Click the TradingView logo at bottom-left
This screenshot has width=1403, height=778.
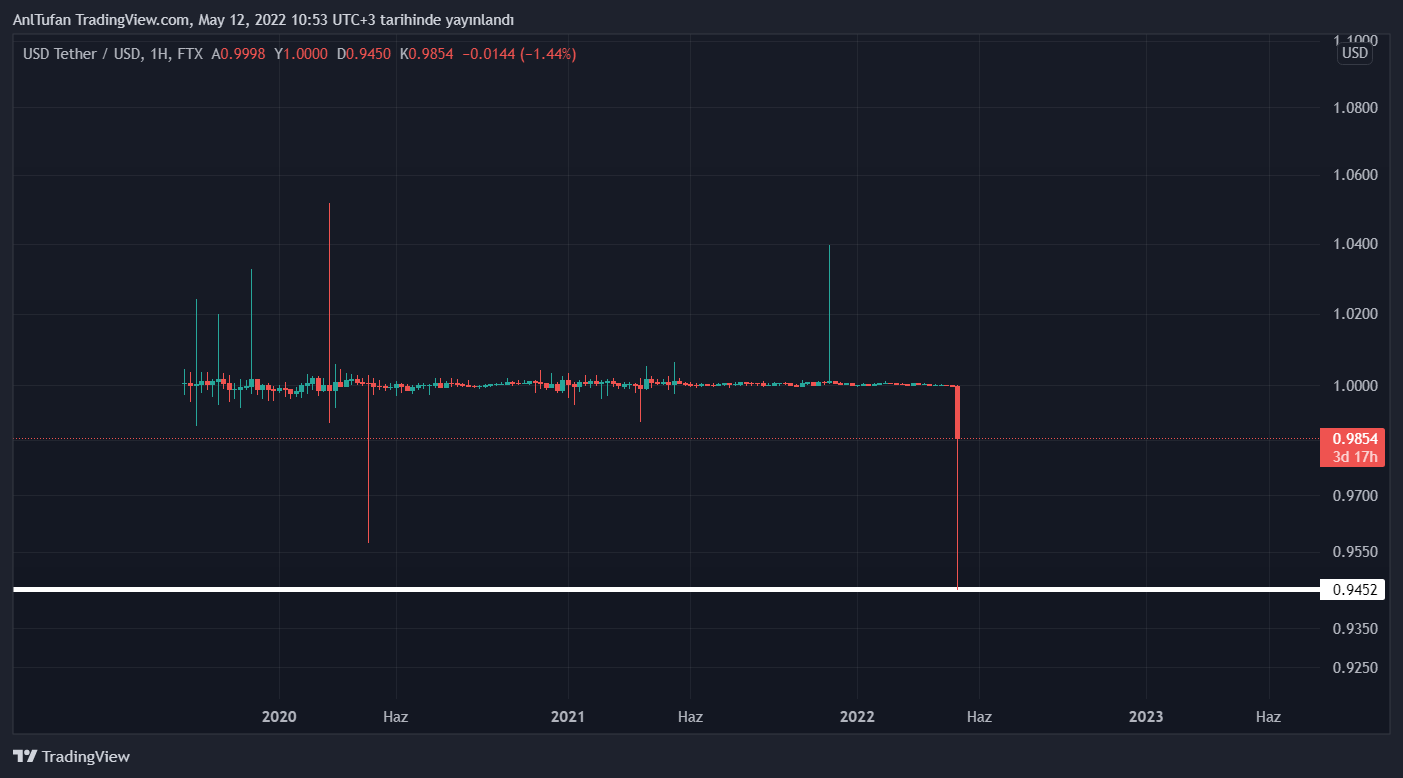pyautogui.click(x=71, y=757)
